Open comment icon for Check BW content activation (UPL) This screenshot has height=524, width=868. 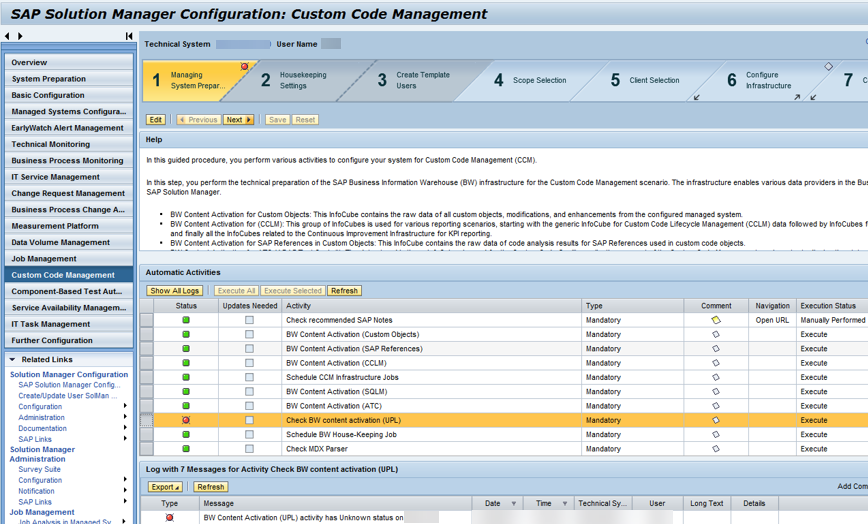click(716, 420)
